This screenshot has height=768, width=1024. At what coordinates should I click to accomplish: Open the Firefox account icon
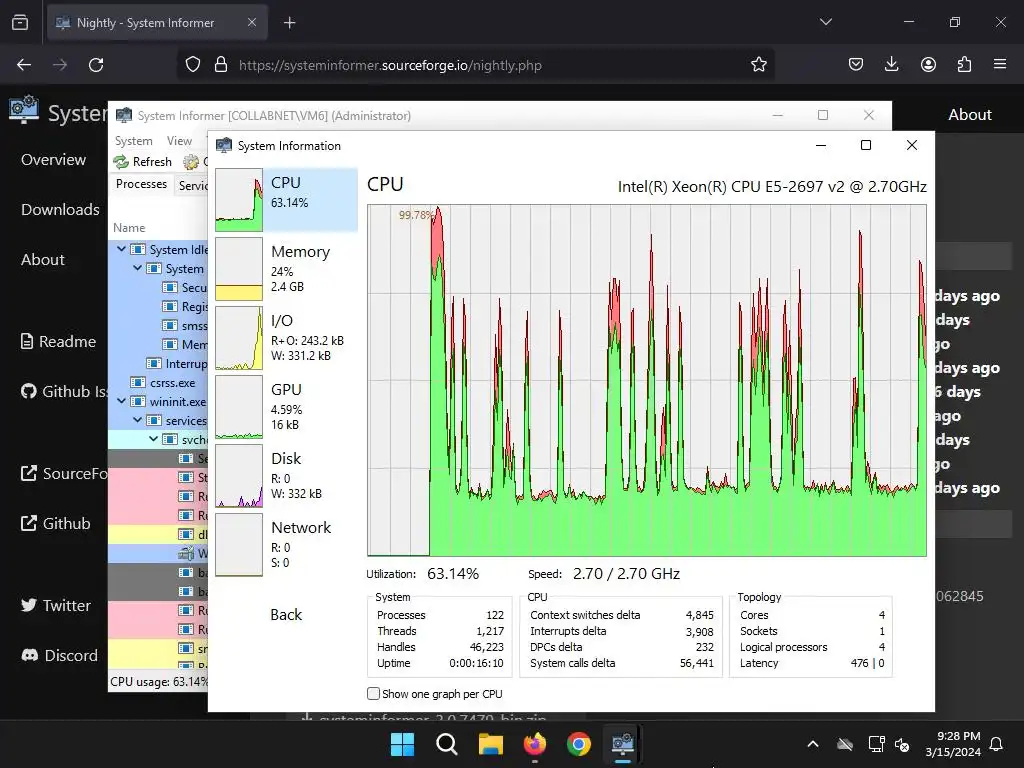coord(928,64)
